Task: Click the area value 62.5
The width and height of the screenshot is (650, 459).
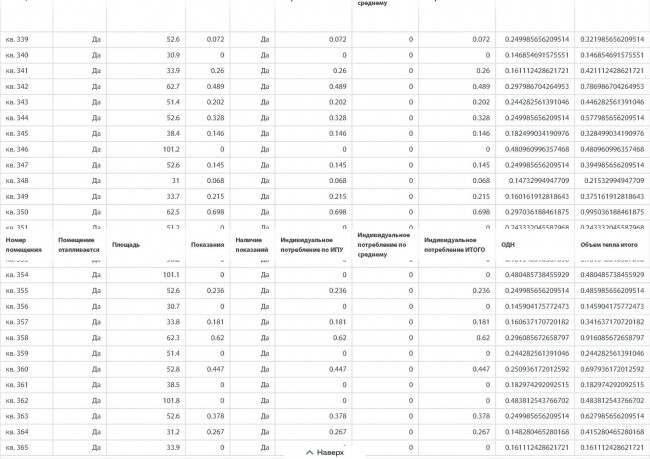Action: tap(173, 212)
